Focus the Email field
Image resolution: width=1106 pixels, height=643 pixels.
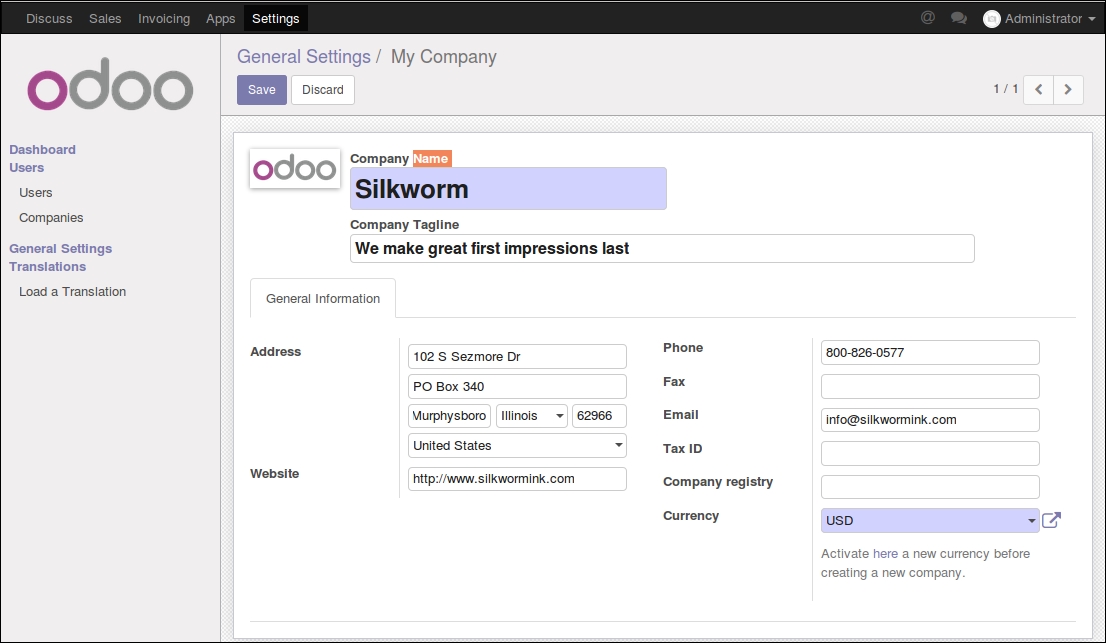(930, 420)
